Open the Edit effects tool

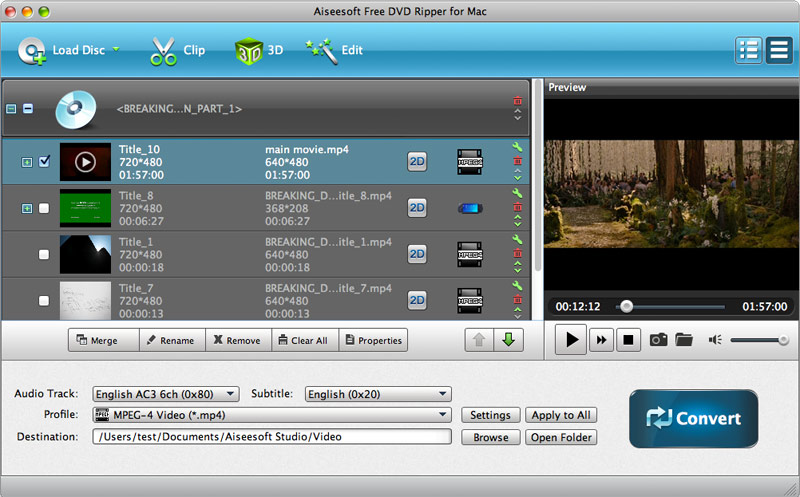click(321, 50)
